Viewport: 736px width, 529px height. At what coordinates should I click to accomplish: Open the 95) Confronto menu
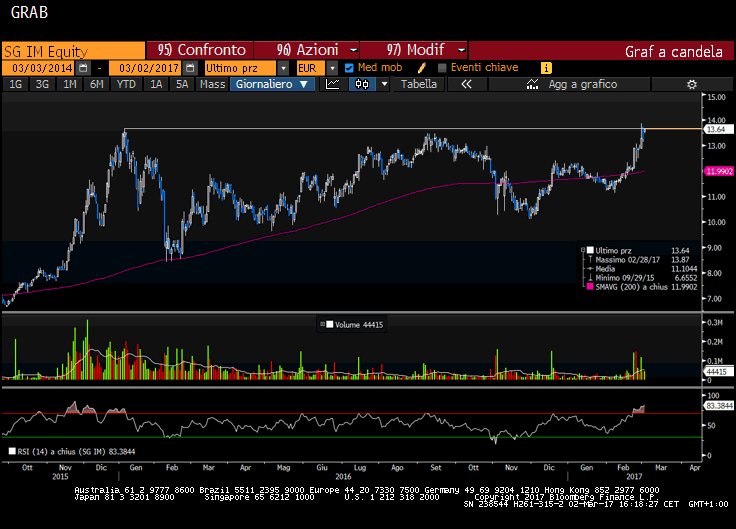click(x=200, y=49)
